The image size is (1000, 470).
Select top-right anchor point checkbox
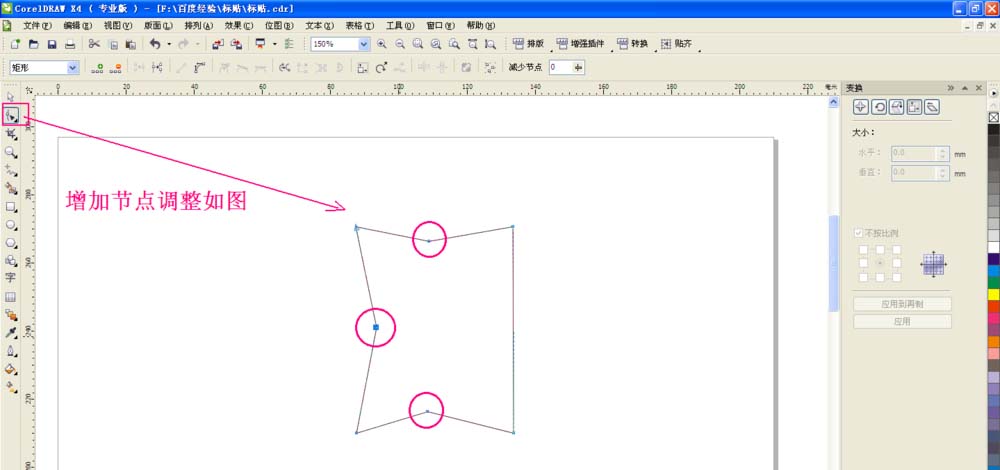tap(897, 249)
